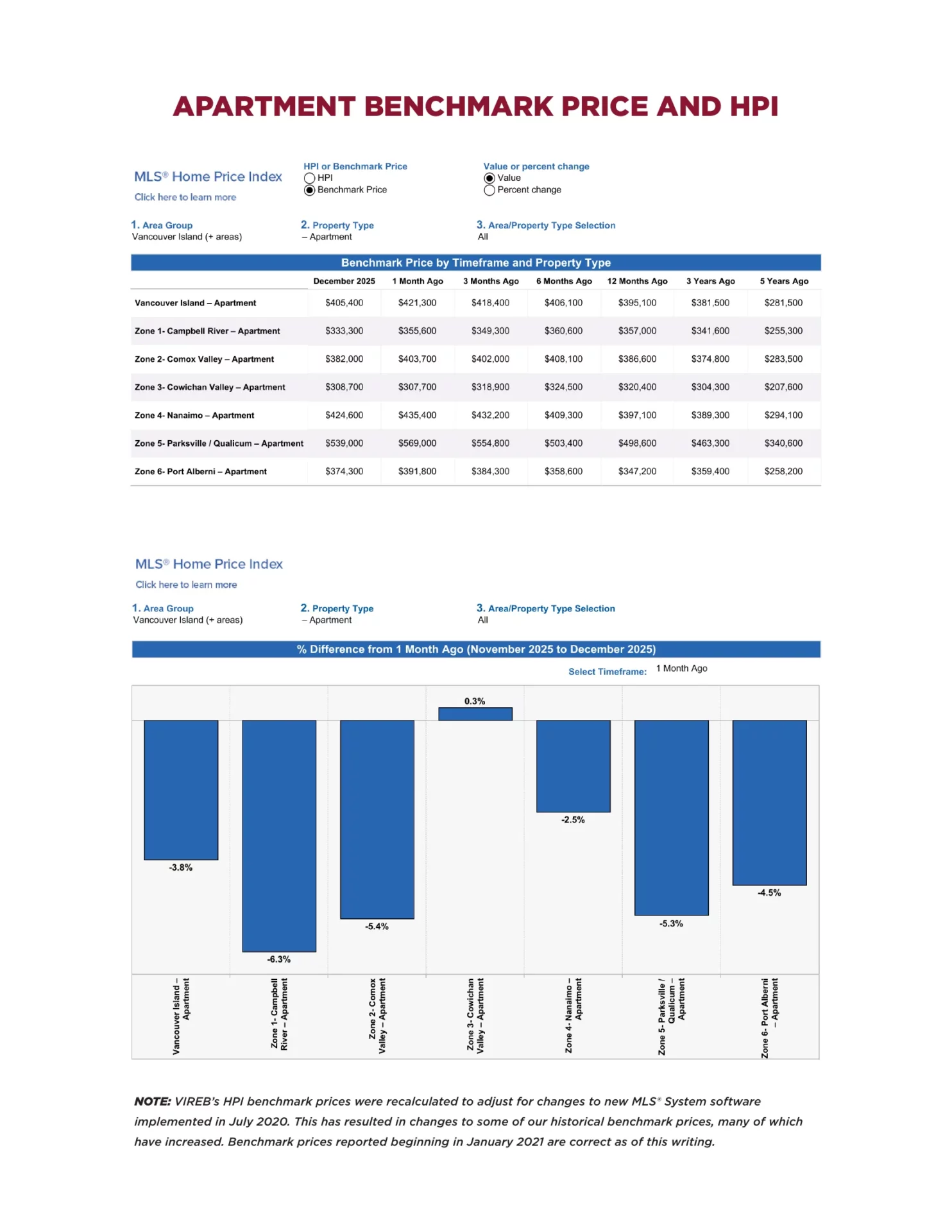Click the Cowichan Valley bar showing 0.3%
The height and width of the screenshot is (1232, 952).
tap(475, 714)
